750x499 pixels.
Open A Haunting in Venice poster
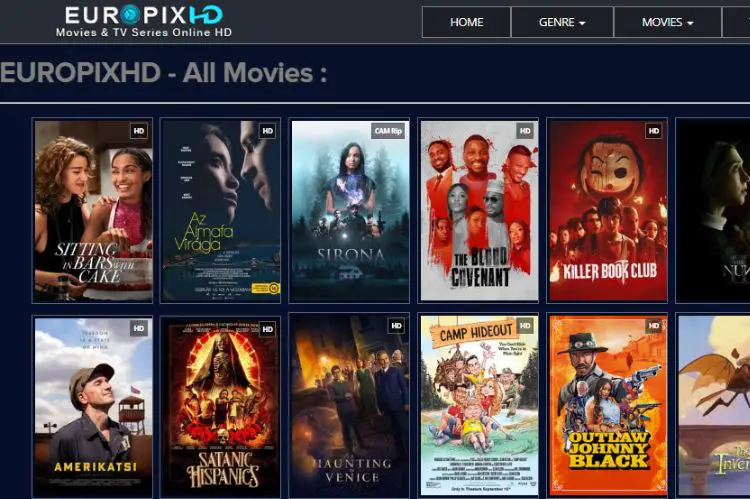351,406
